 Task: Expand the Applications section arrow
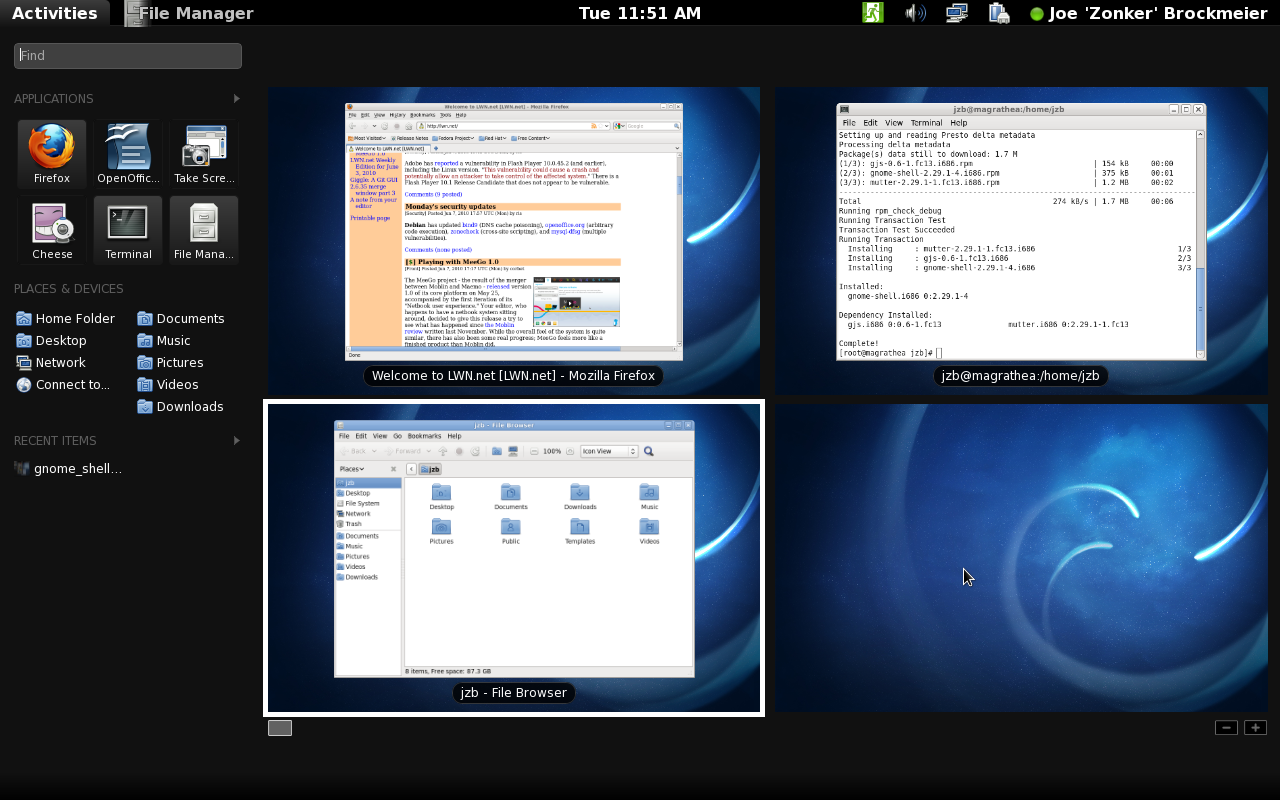tap(237, 98)
